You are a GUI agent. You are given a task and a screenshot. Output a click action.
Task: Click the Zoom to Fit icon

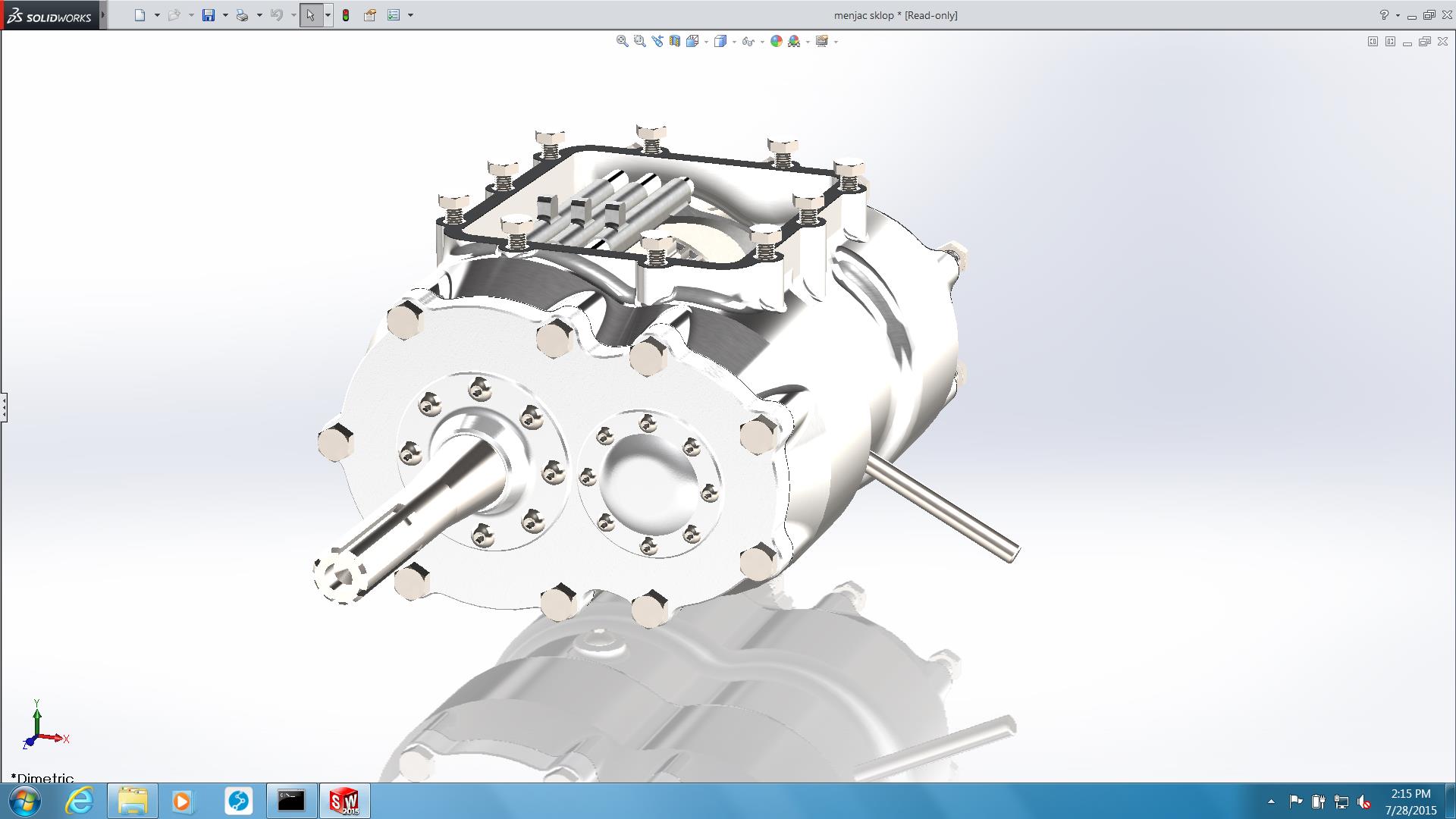[x=622, y=42]
